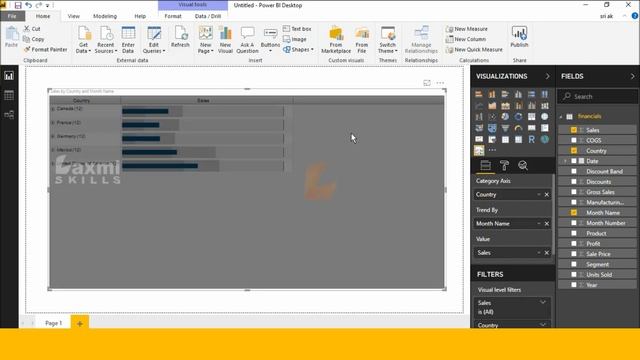This screenshot has height=360, width=640.
Task: Click the Save icon in title bar
Action: pyautogui.click(x=18, y=5)
